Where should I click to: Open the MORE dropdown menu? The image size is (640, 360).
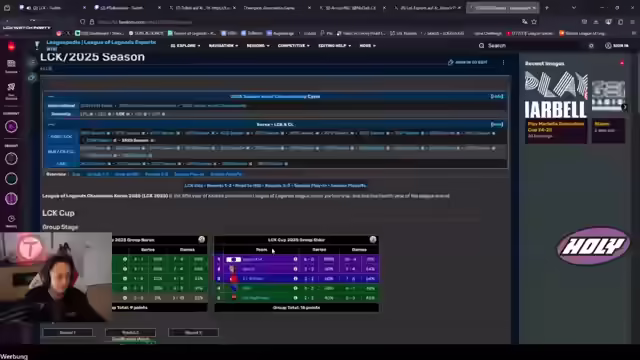coord(367,46)
